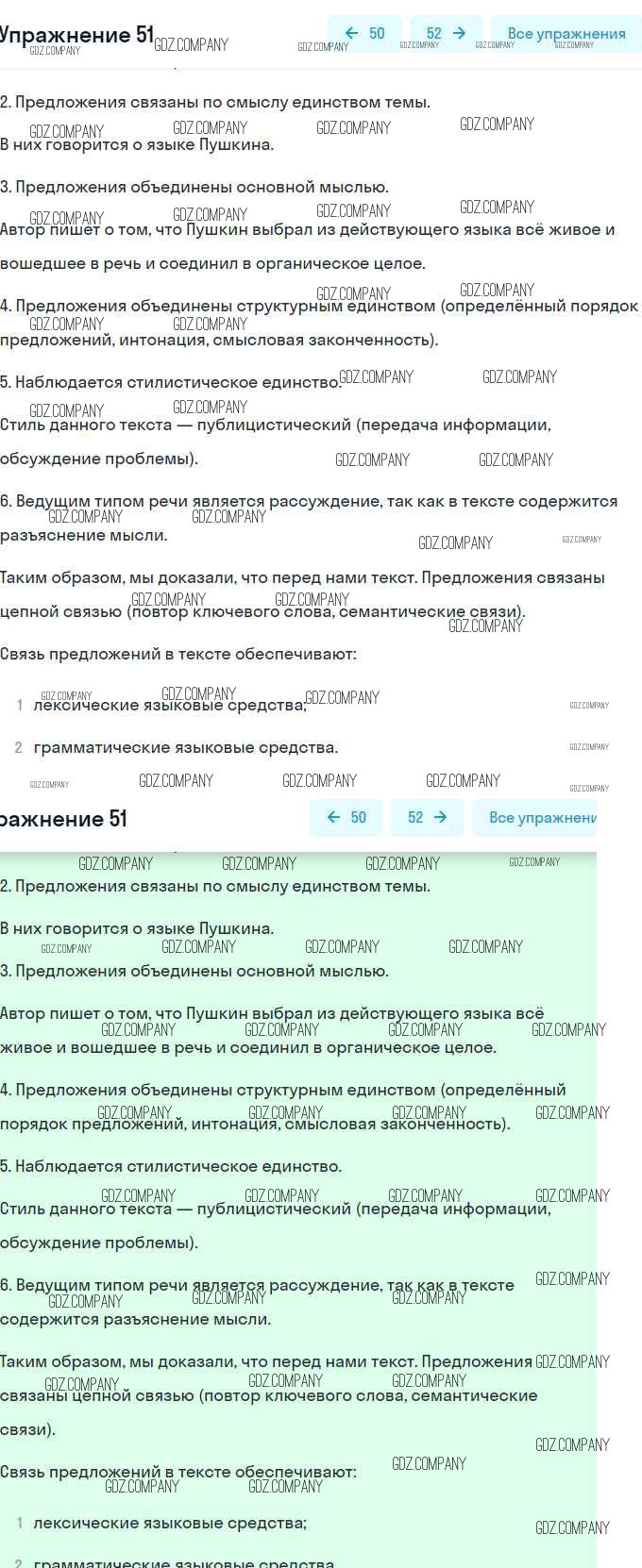Image resolution: width=642 pixels, height=1568 pixels.
Task: Click the 'Упражнение 51' heading at the very top
Action: coord(76,35)
